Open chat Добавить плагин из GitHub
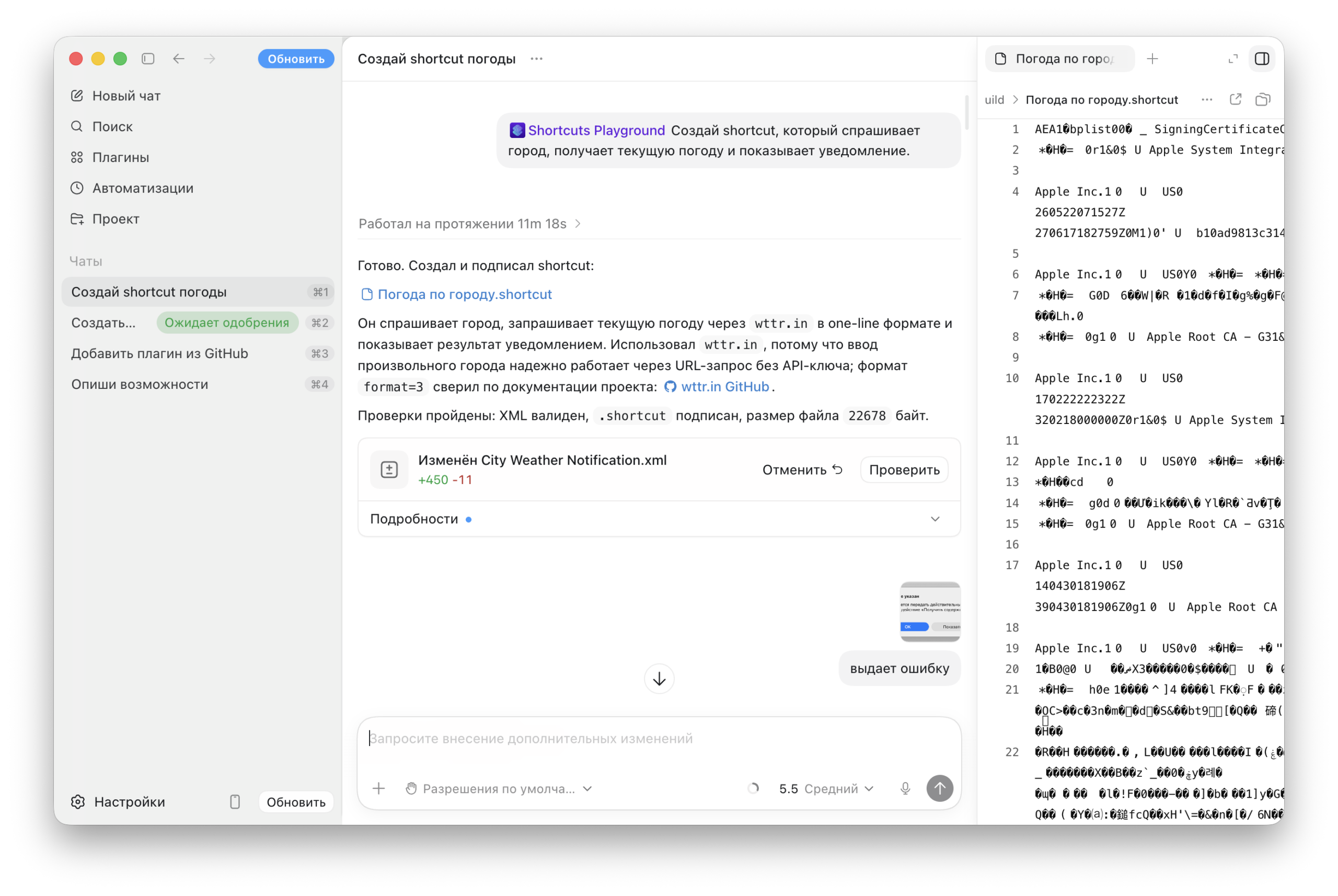 click(198, 354)
